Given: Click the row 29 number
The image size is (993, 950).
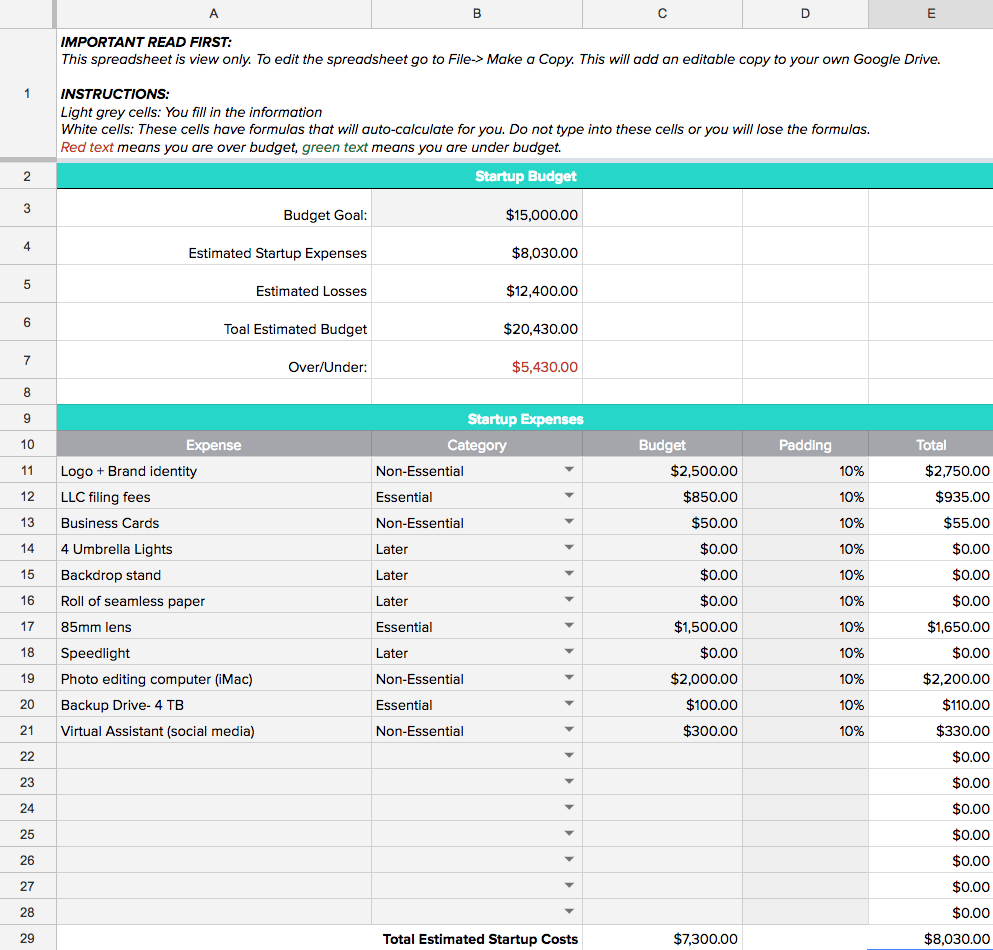Looking at the screenshot, I should (x=27, y=939).
